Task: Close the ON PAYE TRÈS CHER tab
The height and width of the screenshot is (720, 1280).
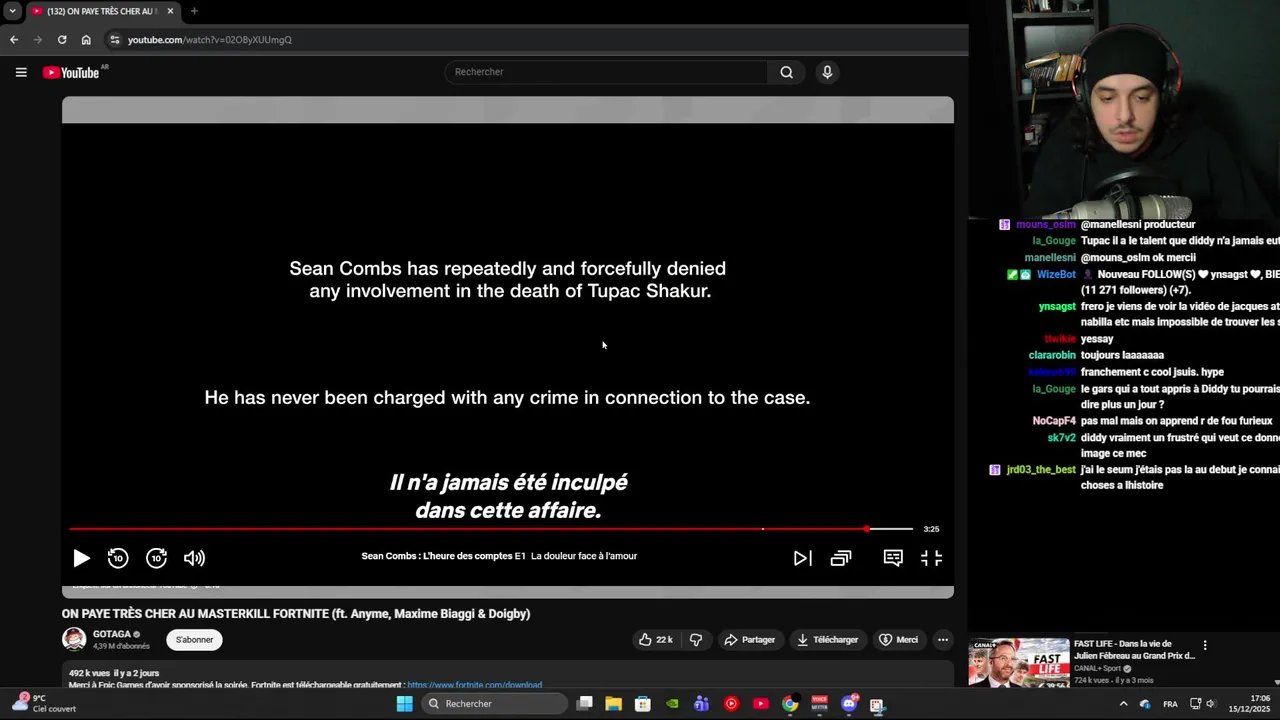Action: 170,11
